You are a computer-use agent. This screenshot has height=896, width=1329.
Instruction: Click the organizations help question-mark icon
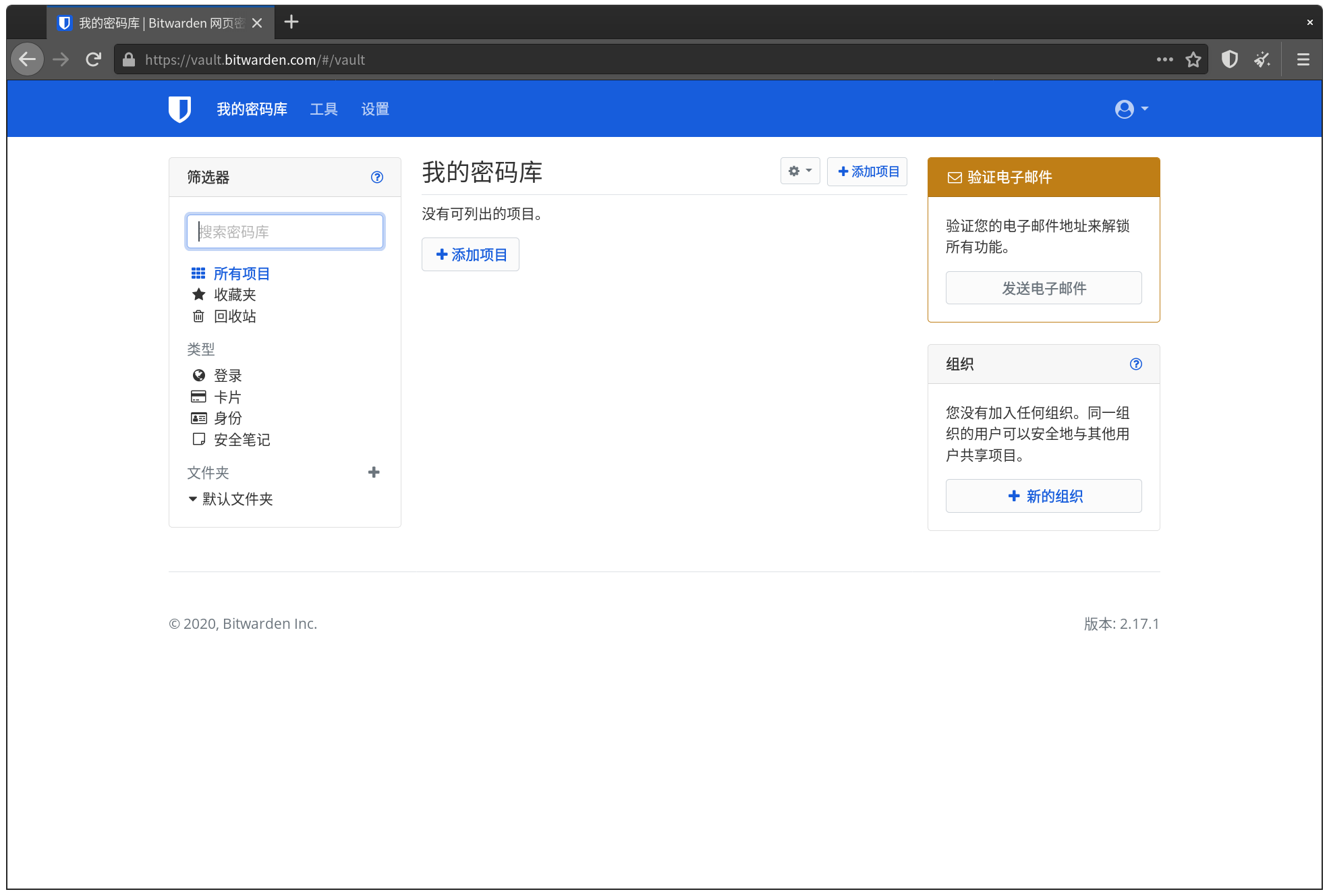(x=1136, y=364)
